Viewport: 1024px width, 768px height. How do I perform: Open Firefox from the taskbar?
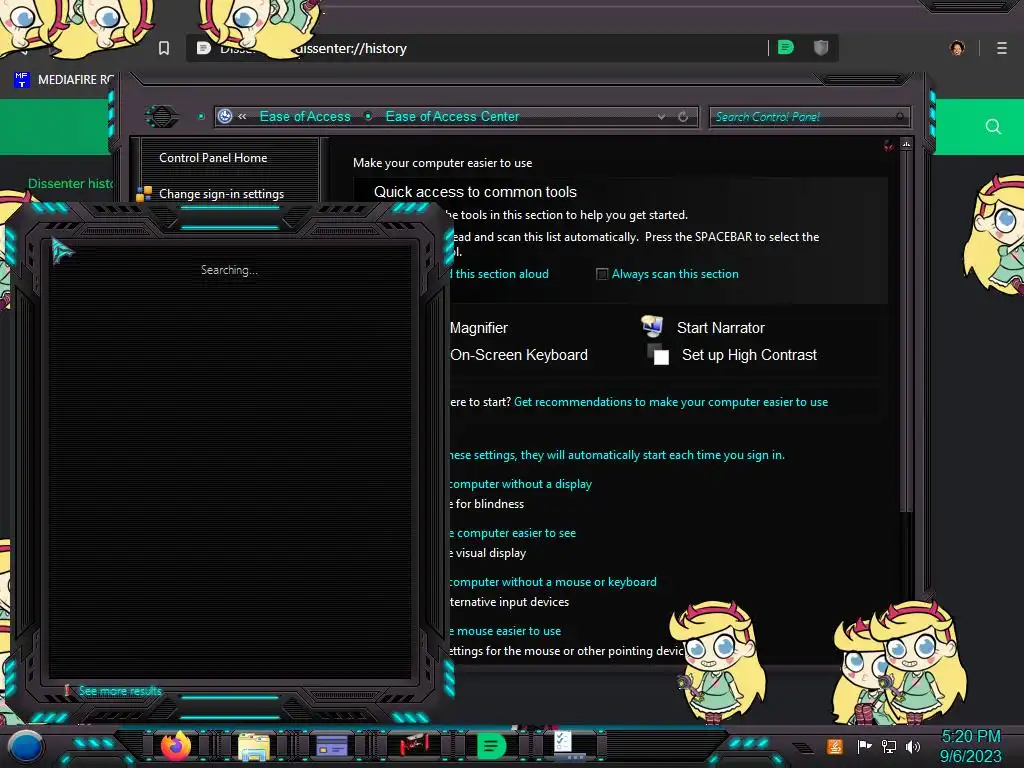click(175, 746)
